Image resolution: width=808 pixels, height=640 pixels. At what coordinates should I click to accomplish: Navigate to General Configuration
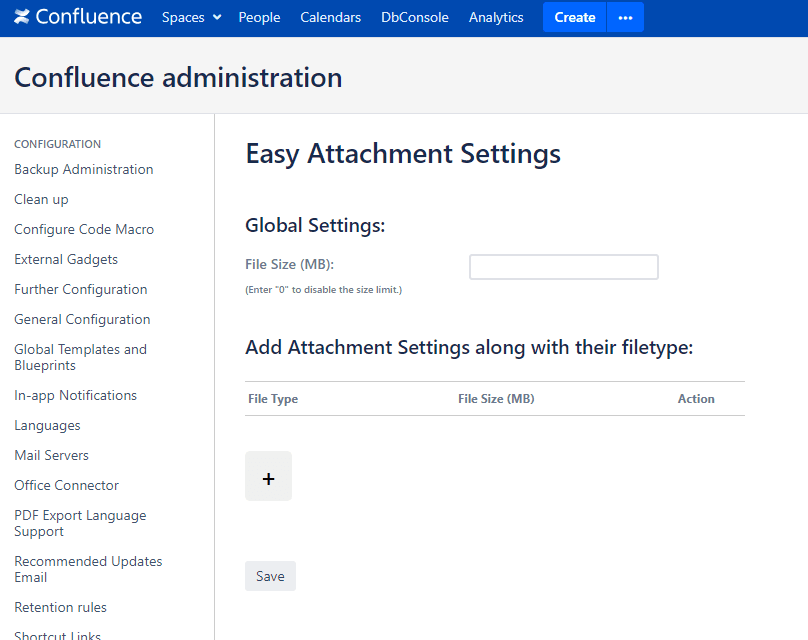(82, 319)
